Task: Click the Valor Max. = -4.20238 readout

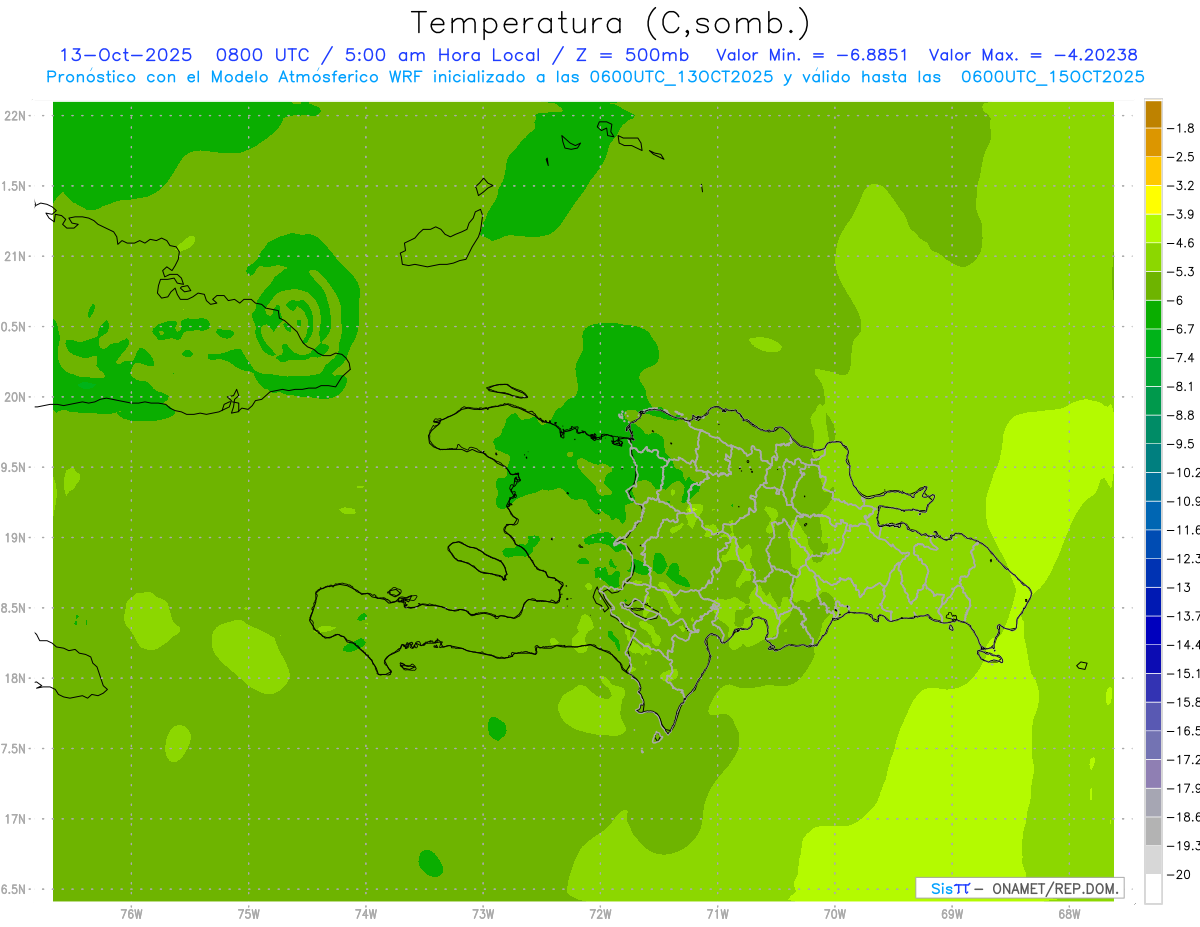Action: coord(1032,55)
